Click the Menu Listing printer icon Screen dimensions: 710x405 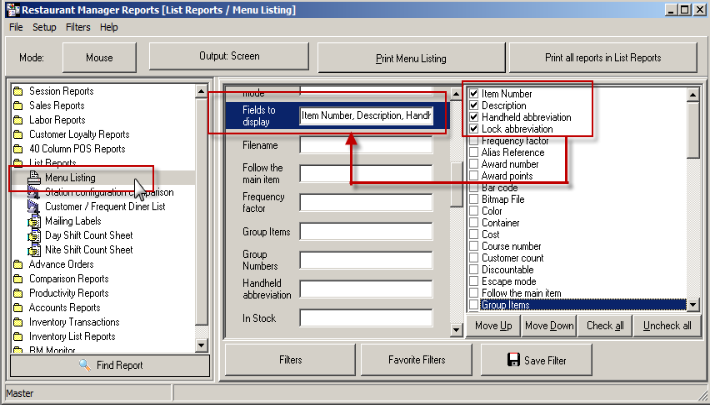[34, 178]
